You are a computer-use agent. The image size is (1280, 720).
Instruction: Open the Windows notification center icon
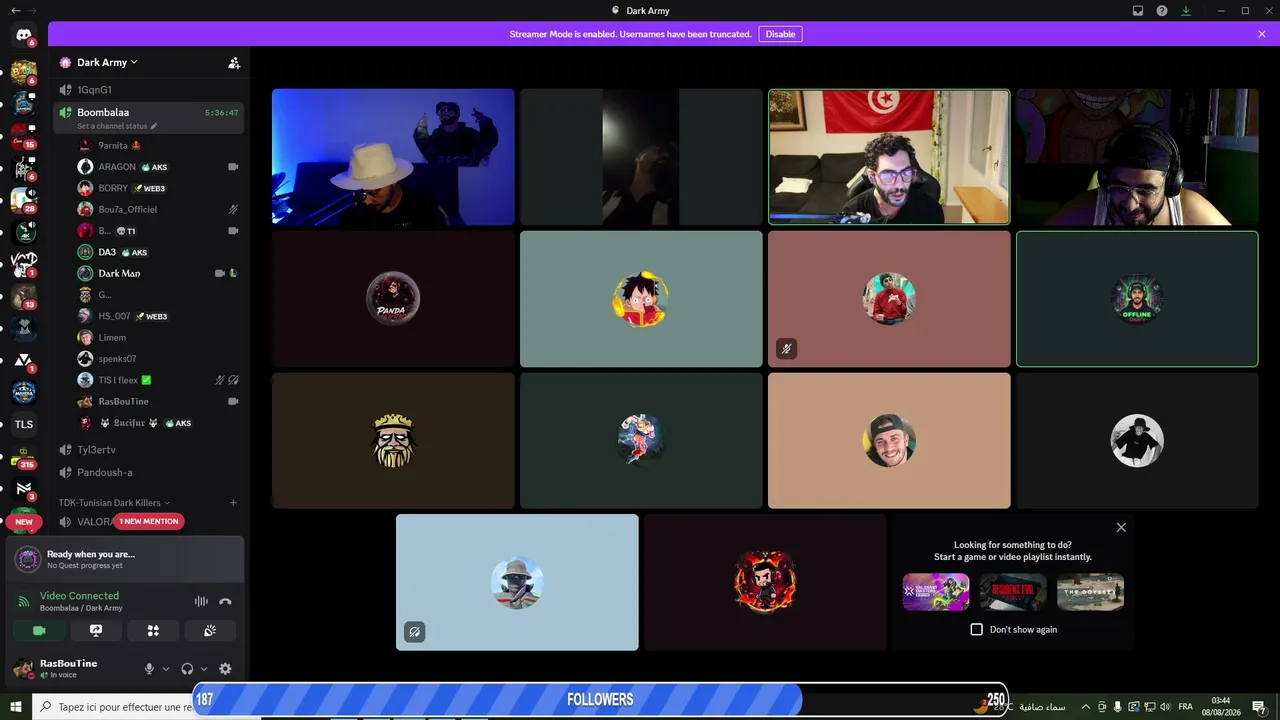(x=1259, y=707)
